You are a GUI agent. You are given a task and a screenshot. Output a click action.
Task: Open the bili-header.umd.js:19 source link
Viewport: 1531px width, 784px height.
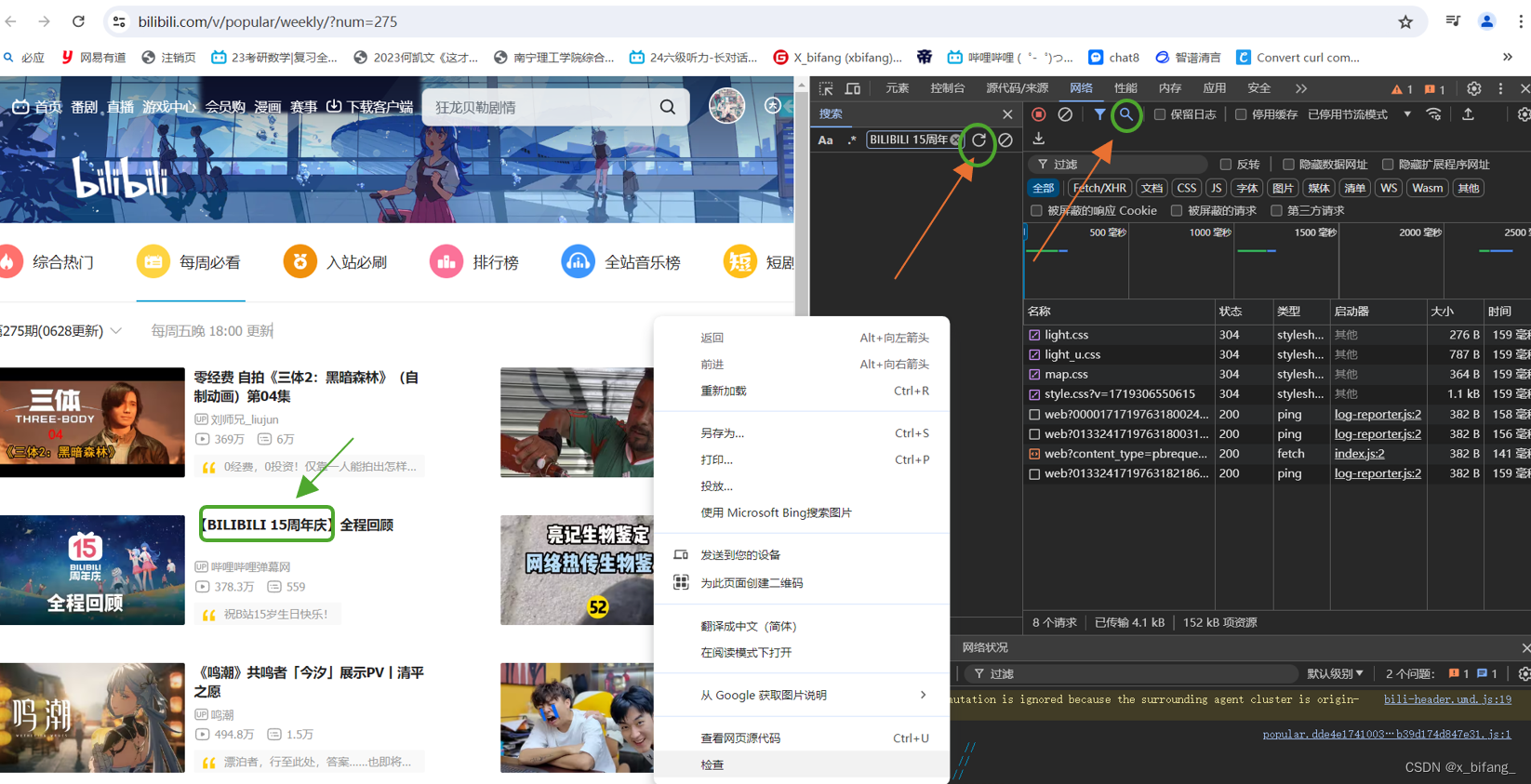click(x=1447, y=699)
